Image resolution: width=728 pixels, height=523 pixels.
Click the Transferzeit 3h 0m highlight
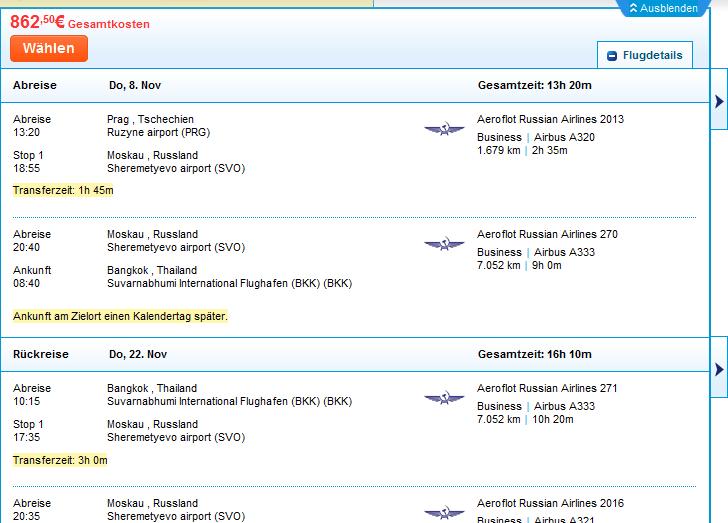(60, 460)
